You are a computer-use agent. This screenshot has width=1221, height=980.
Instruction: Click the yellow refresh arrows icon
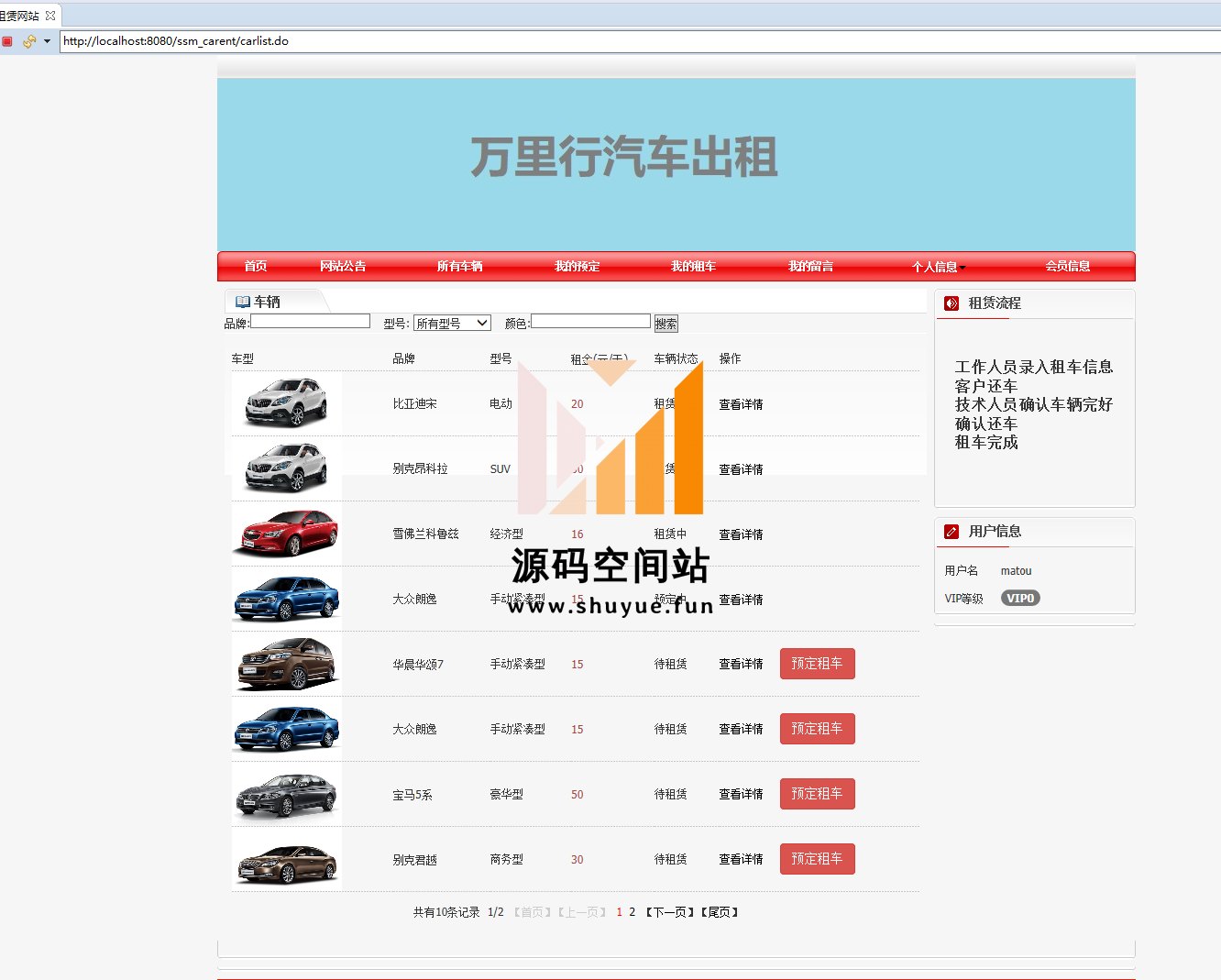click(28, 41)
